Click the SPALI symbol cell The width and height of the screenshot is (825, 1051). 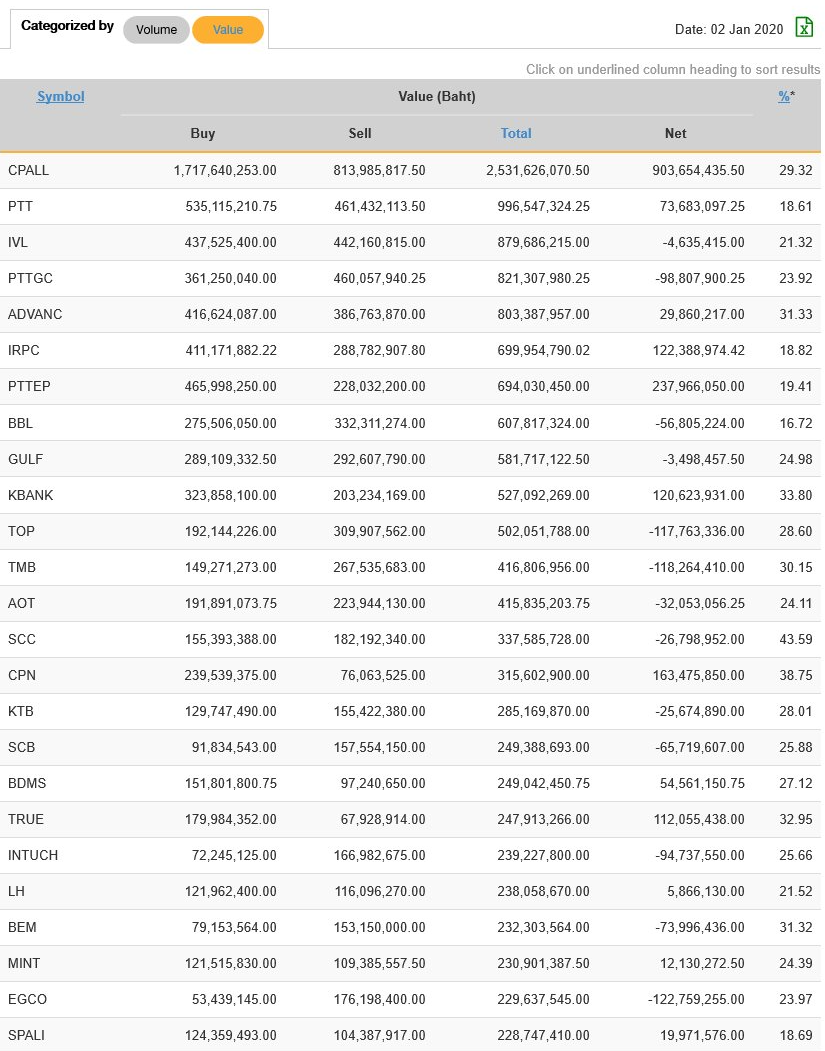click(x=26, y=1035)
